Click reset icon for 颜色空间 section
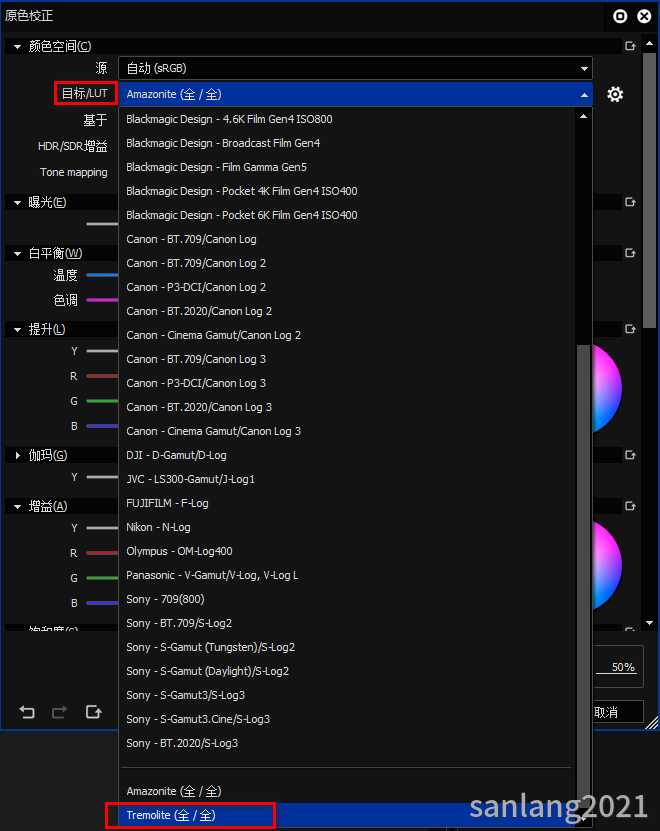The image size is (660, 831). pyautogui.click(x=630, y=46)
